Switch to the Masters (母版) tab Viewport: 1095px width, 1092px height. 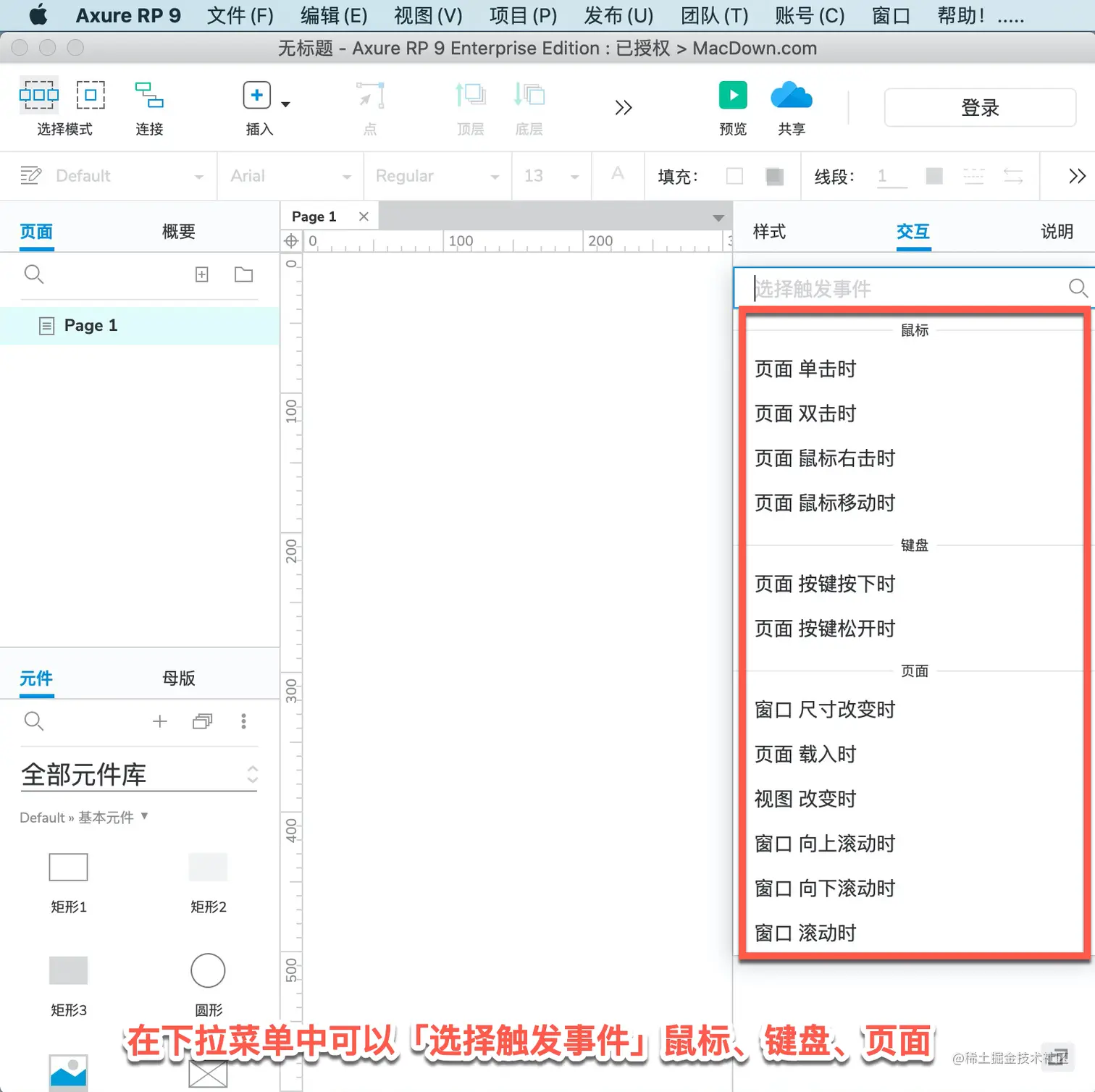coord(179,679)
